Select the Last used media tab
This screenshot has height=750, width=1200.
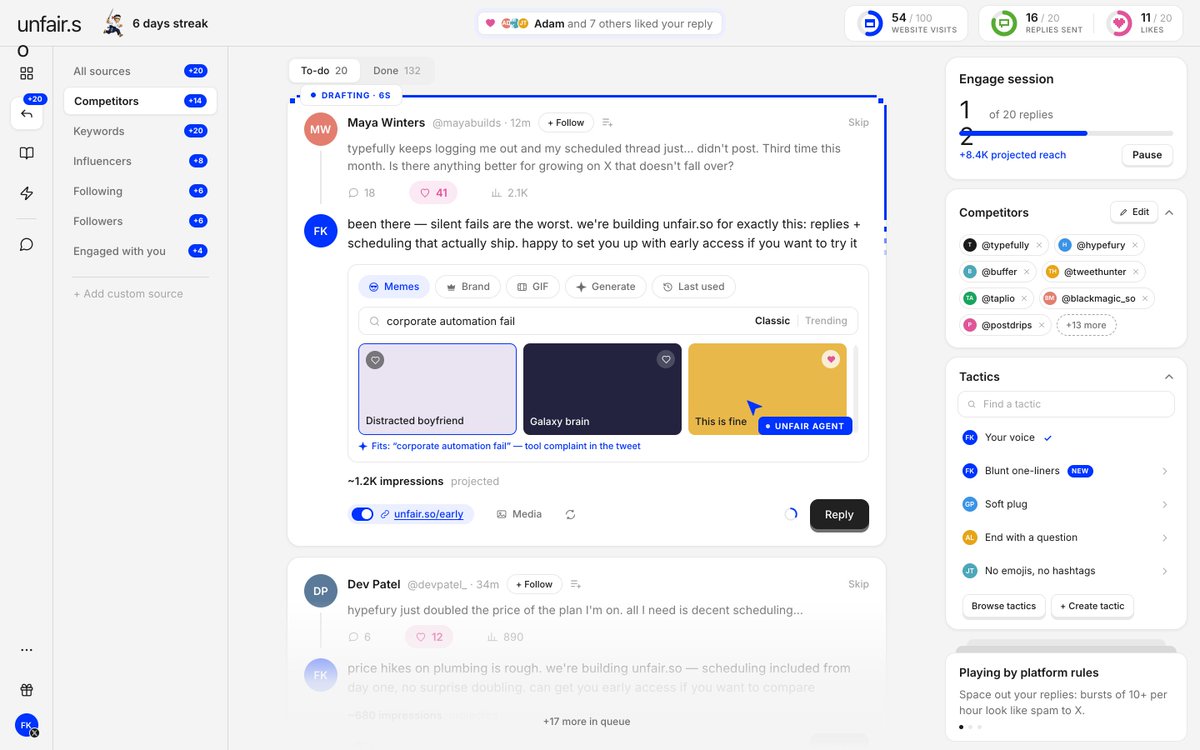click(693, 286)
